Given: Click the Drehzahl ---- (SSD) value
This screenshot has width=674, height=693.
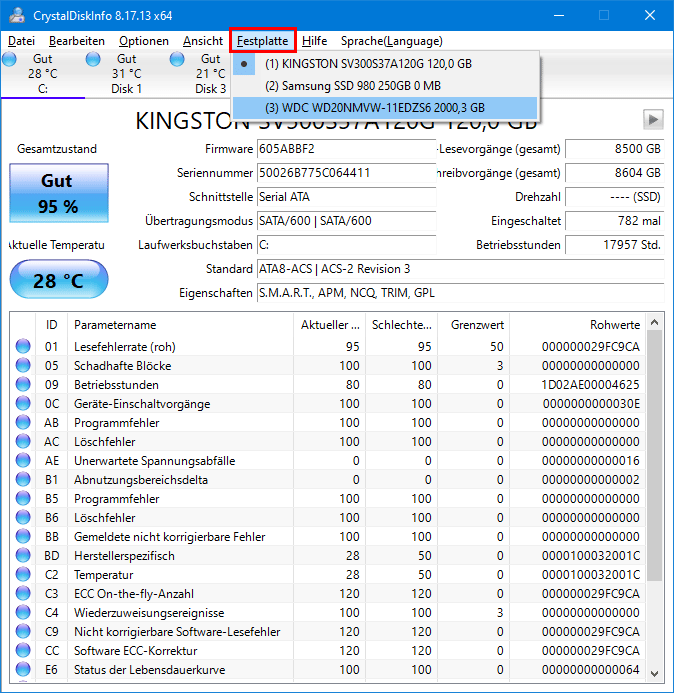Looking at the screenshot, I should pyautogui.click(x=614, y=197).
